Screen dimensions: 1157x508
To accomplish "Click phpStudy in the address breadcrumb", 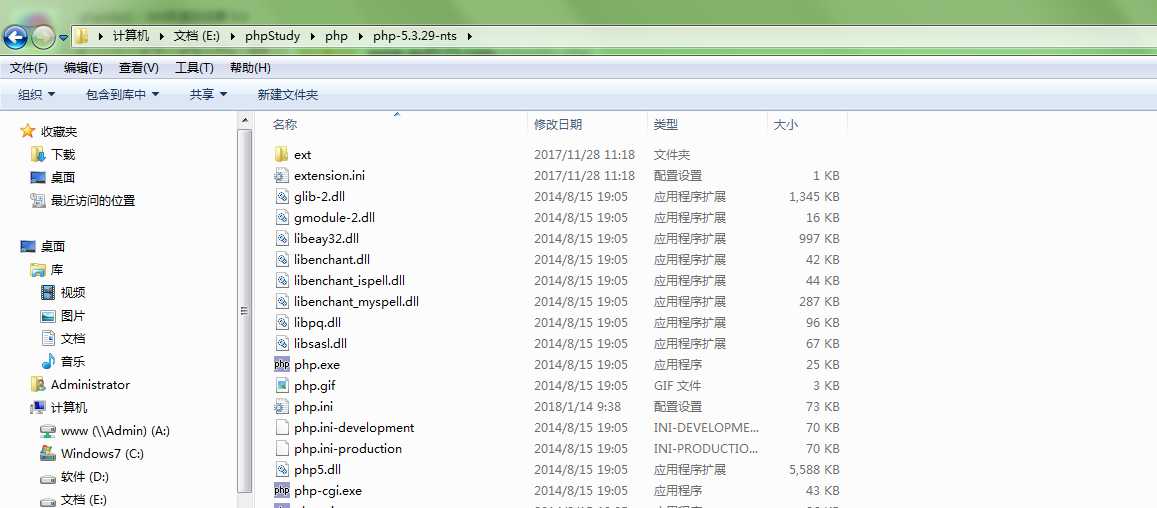I will pos(272,35).
